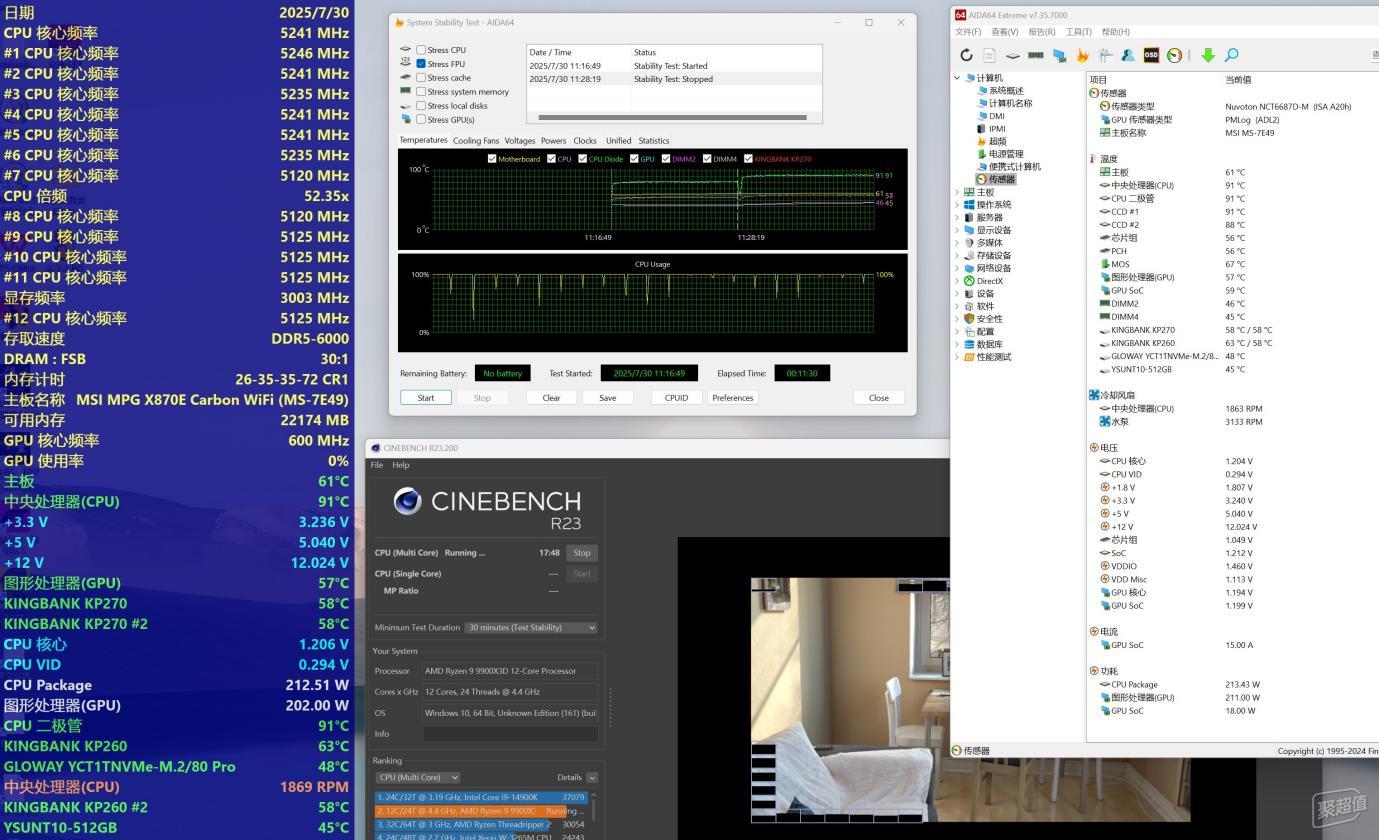The height and width of the screenshot is (840, 1379).
Task: Click the monitor diagnostics icon in AIDA64 toolbar
Action: 1059,56
